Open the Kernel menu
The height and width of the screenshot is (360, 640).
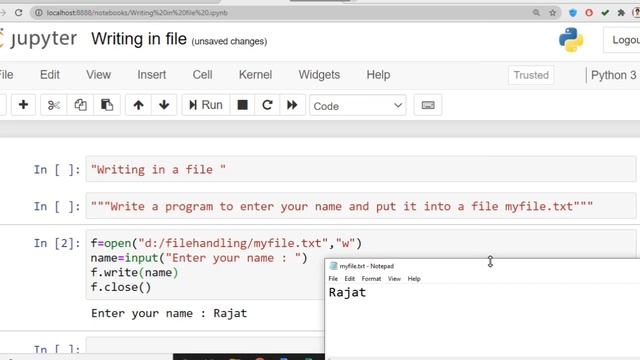tap(256, 75)
